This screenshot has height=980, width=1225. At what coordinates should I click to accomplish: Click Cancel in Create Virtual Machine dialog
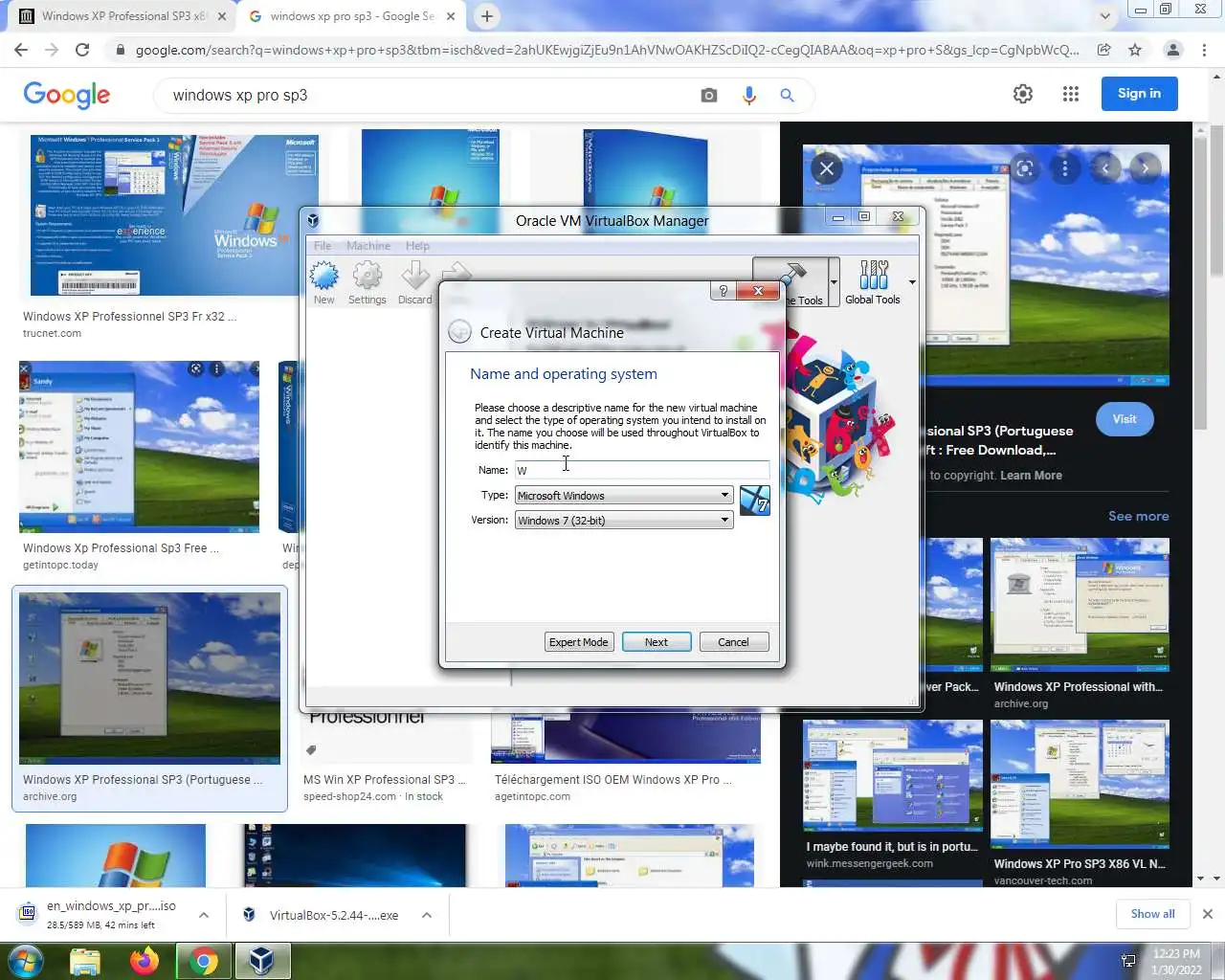(734, 642)
